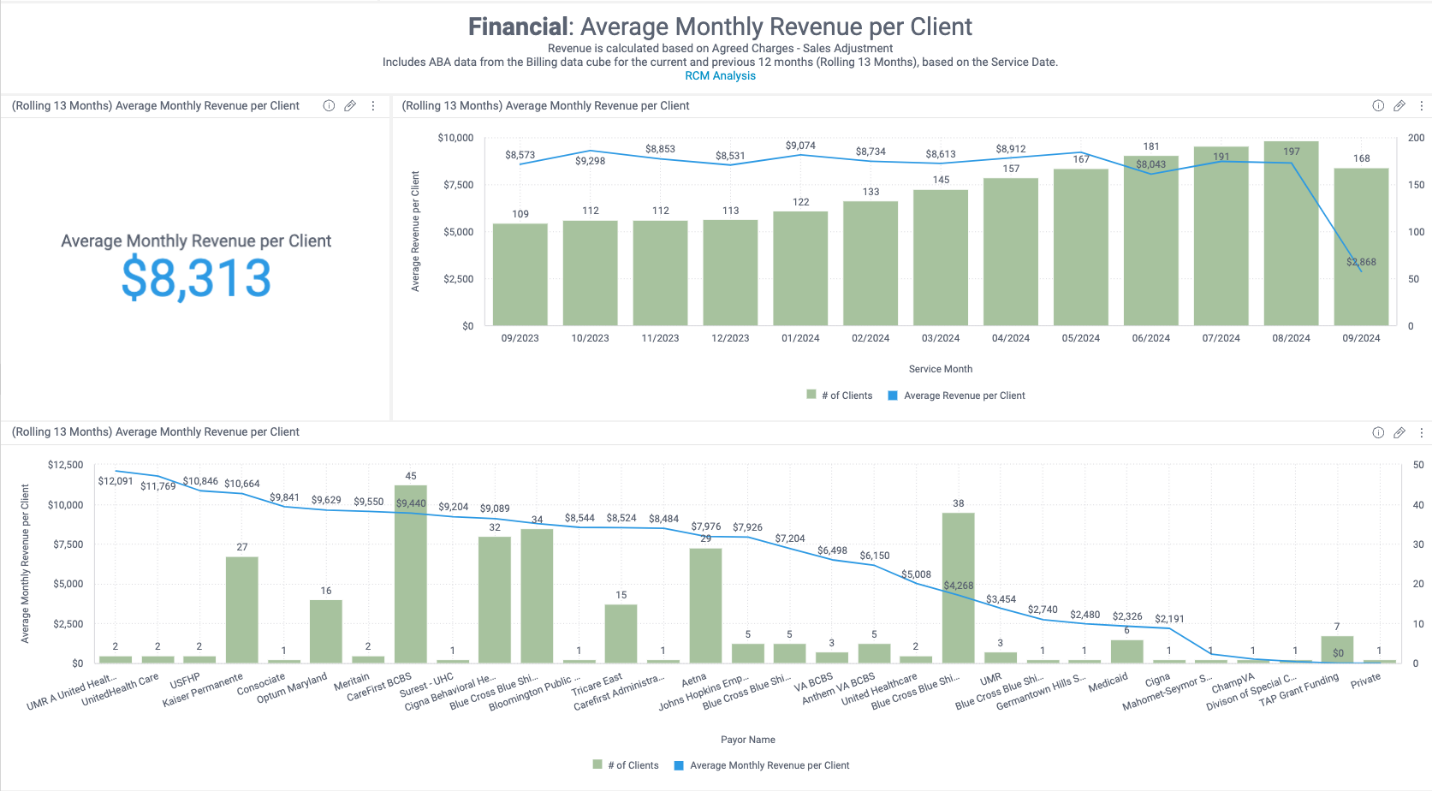The image size is (1432, 791).
Task: Show info for the Payor Name chart widget
Action: pyautogui.click(x=1377, y=432)
